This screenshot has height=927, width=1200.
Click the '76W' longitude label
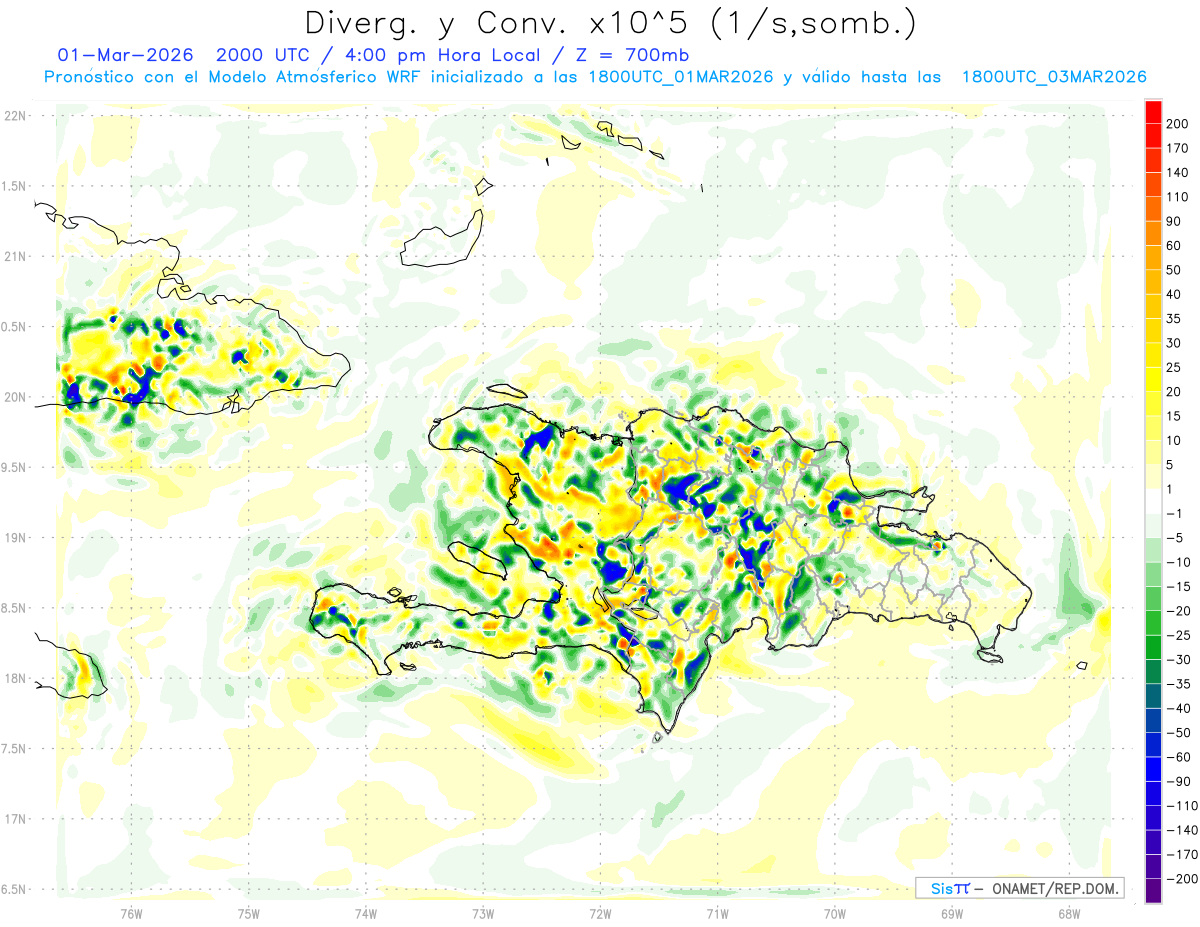131,913
